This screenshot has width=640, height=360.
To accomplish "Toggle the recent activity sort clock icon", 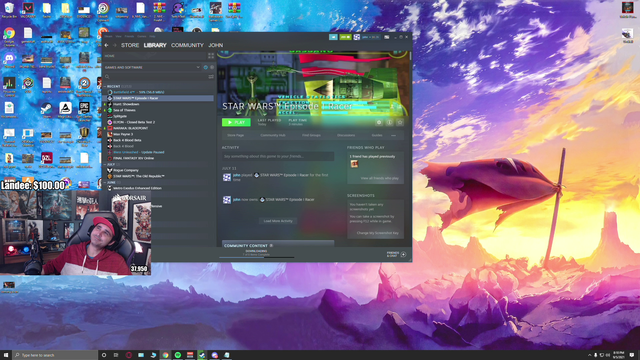I will pyautogui.click(x=206, y=67).
